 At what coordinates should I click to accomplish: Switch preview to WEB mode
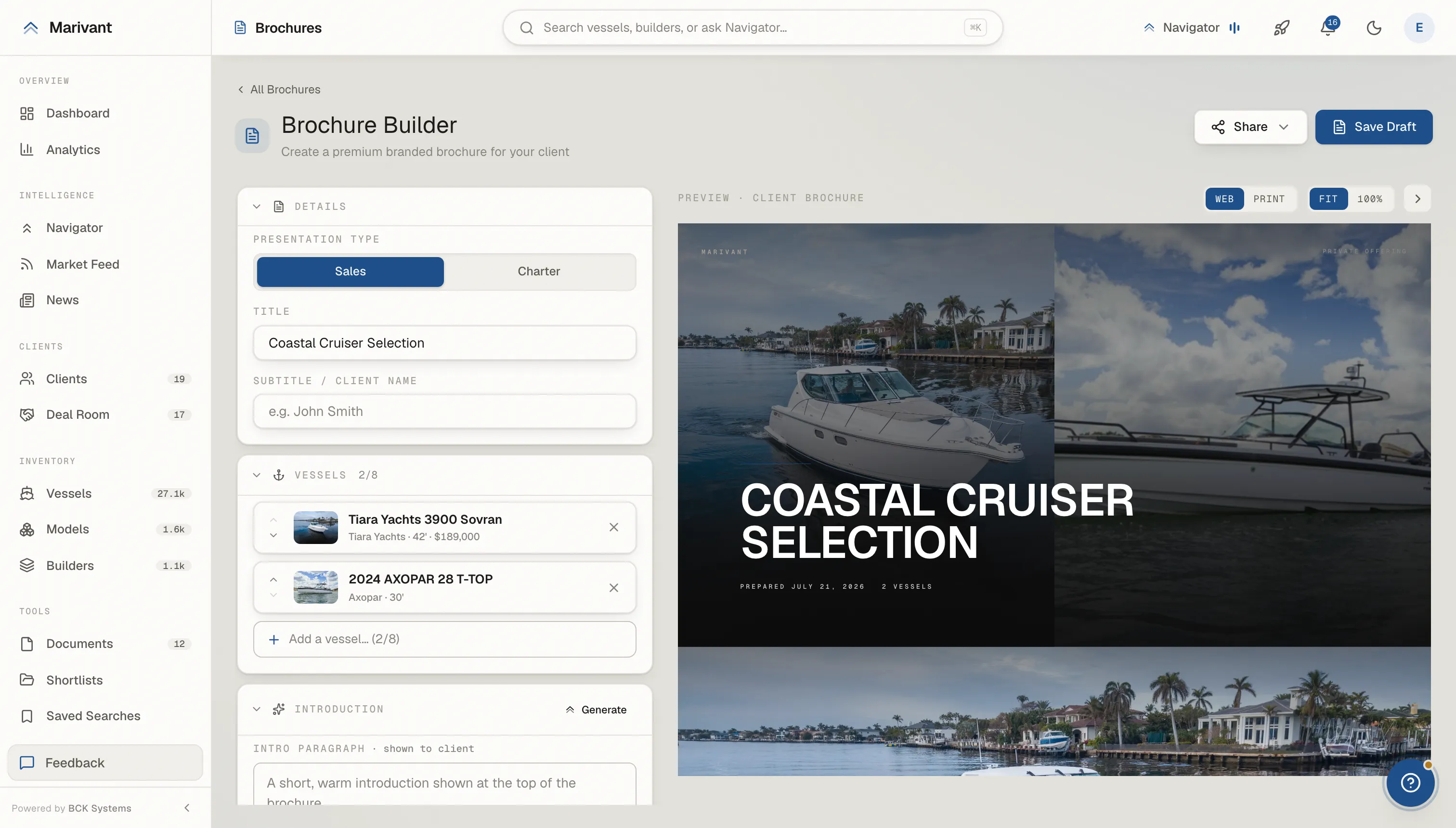point(1224,199)
